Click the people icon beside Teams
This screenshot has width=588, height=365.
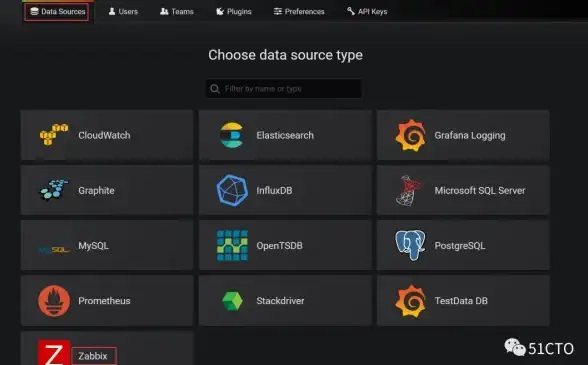[x=164, y=11]
